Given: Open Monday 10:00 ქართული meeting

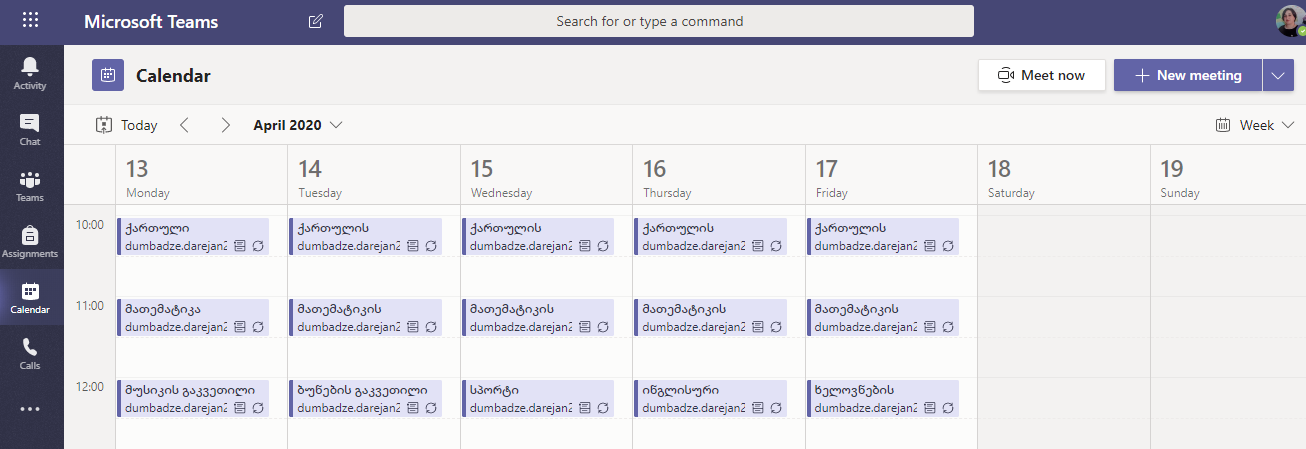Looking at the screenshot, I should pyautogui.click(x=193, y=236).
